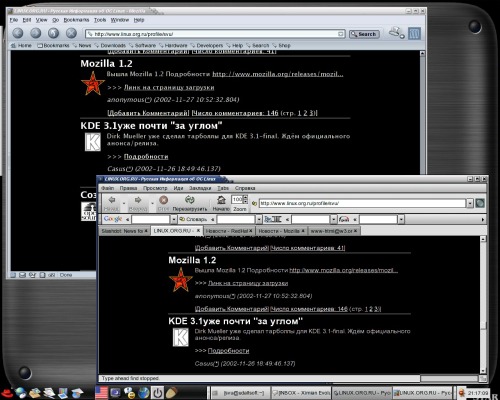This screenshot has height=400, width=500.
Task: Open the Справка menu in Galeon
Action: [245, 188]
